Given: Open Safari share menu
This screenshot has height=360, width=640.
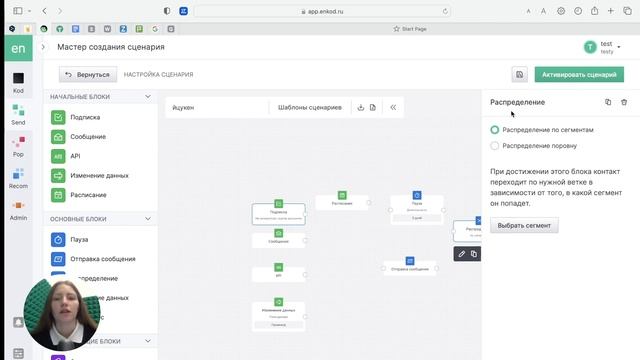Looking at the screenshot, I should (594, 11).
